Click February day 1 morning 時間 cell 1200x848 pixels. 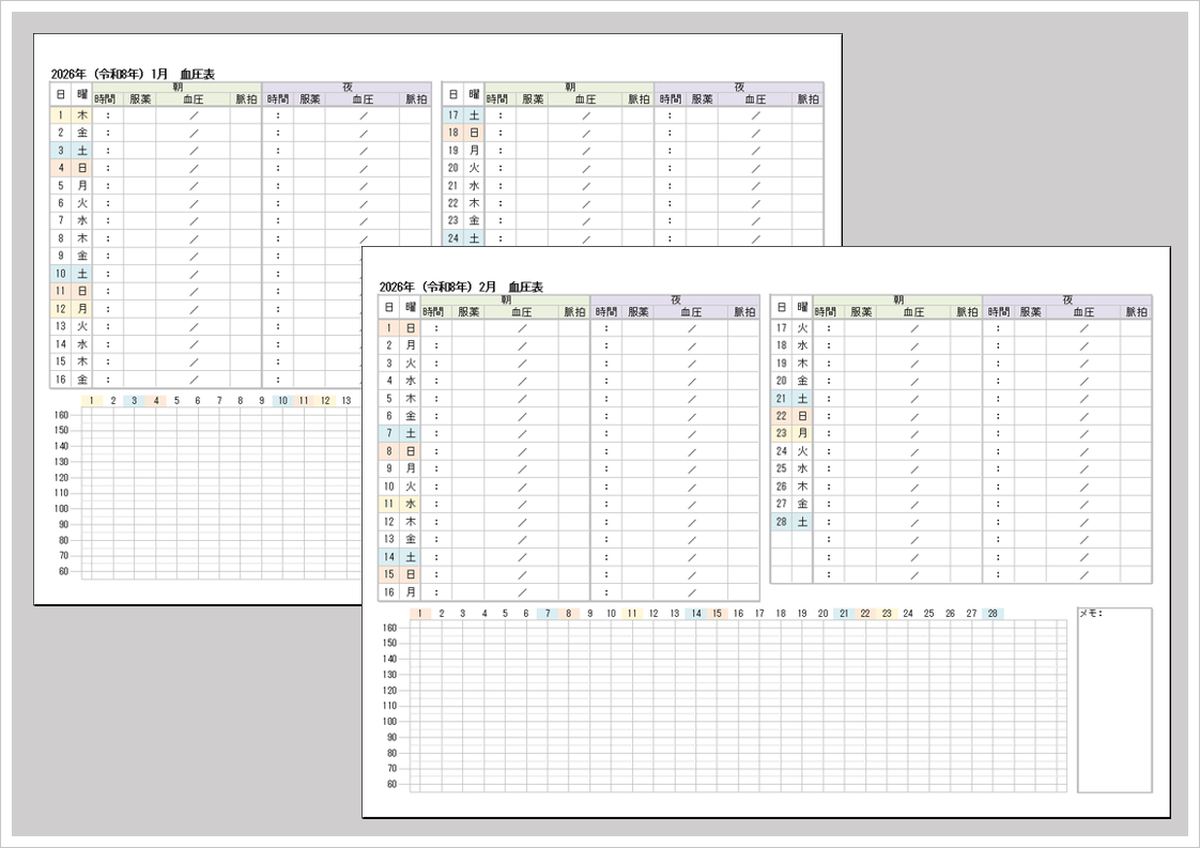[x=437, y=328]
